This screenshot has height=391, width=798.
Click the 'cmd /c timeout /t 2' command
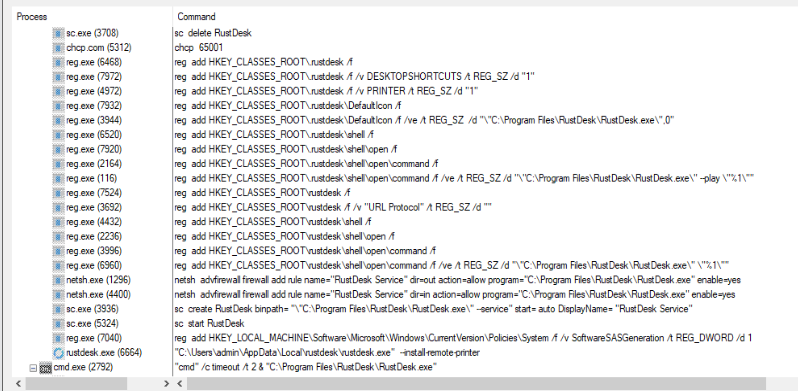coord(305,367)
